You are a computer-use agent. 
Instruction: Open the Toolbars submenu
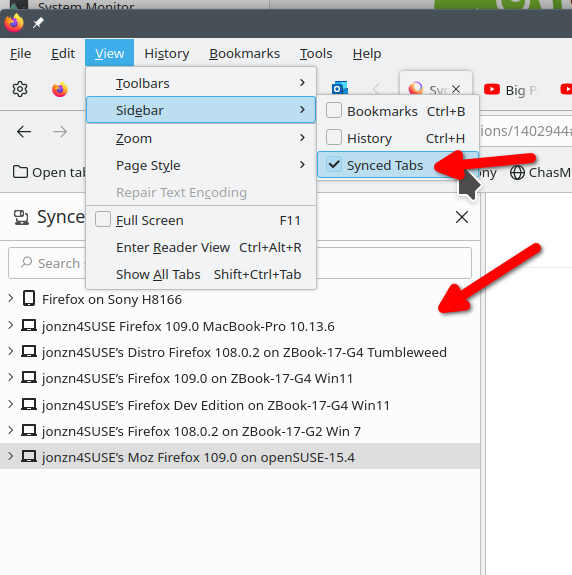201,83
